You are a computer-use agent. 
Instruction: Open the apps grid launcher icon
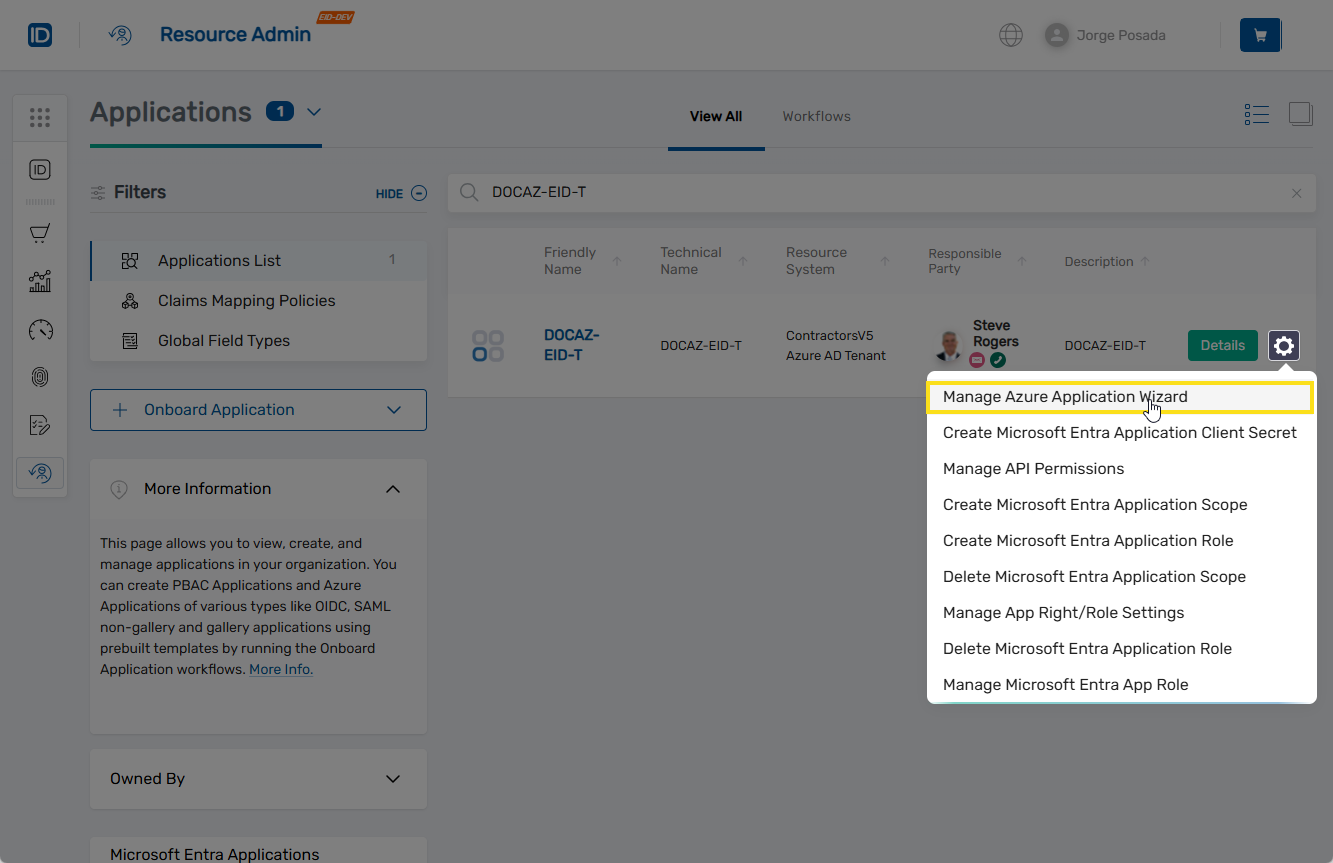40,117
